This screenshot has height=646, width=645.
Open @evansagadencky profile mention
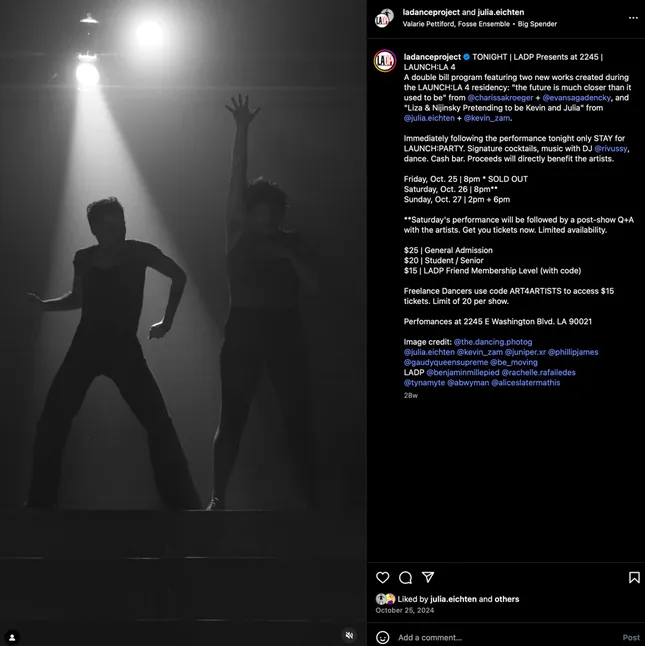coord(577,98)
